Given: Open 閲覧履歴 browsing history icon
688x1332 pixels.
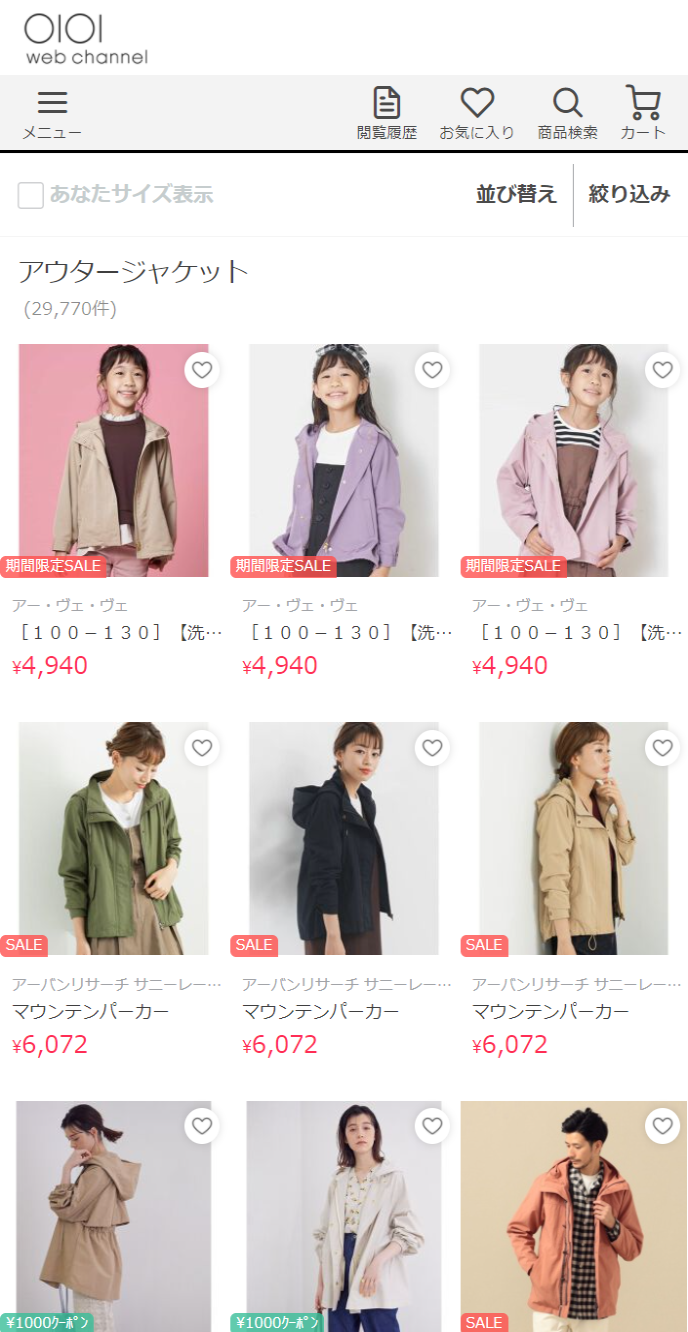Looking at the screenshot, I should pyautogui.click(x=387, y=114).
